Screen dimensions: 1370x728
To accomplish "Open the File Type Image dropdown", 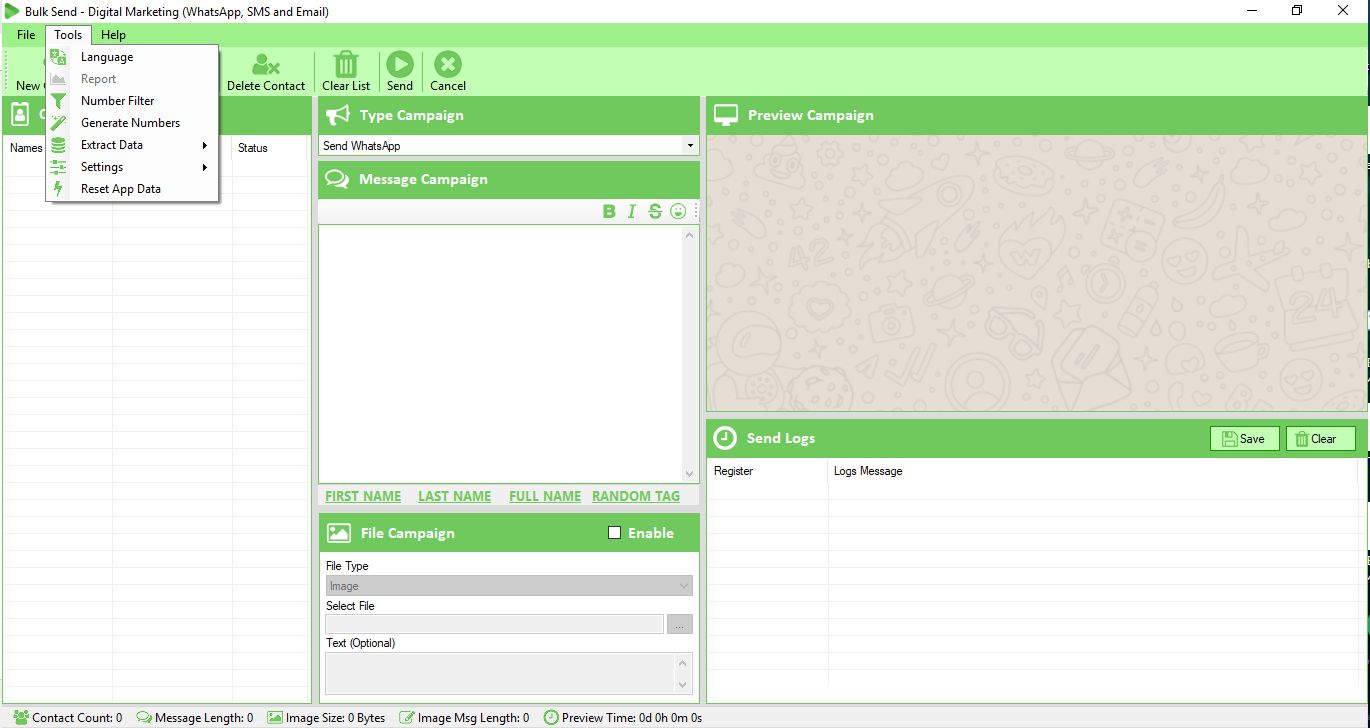I will pyautogui.click(x=684, y=586).
